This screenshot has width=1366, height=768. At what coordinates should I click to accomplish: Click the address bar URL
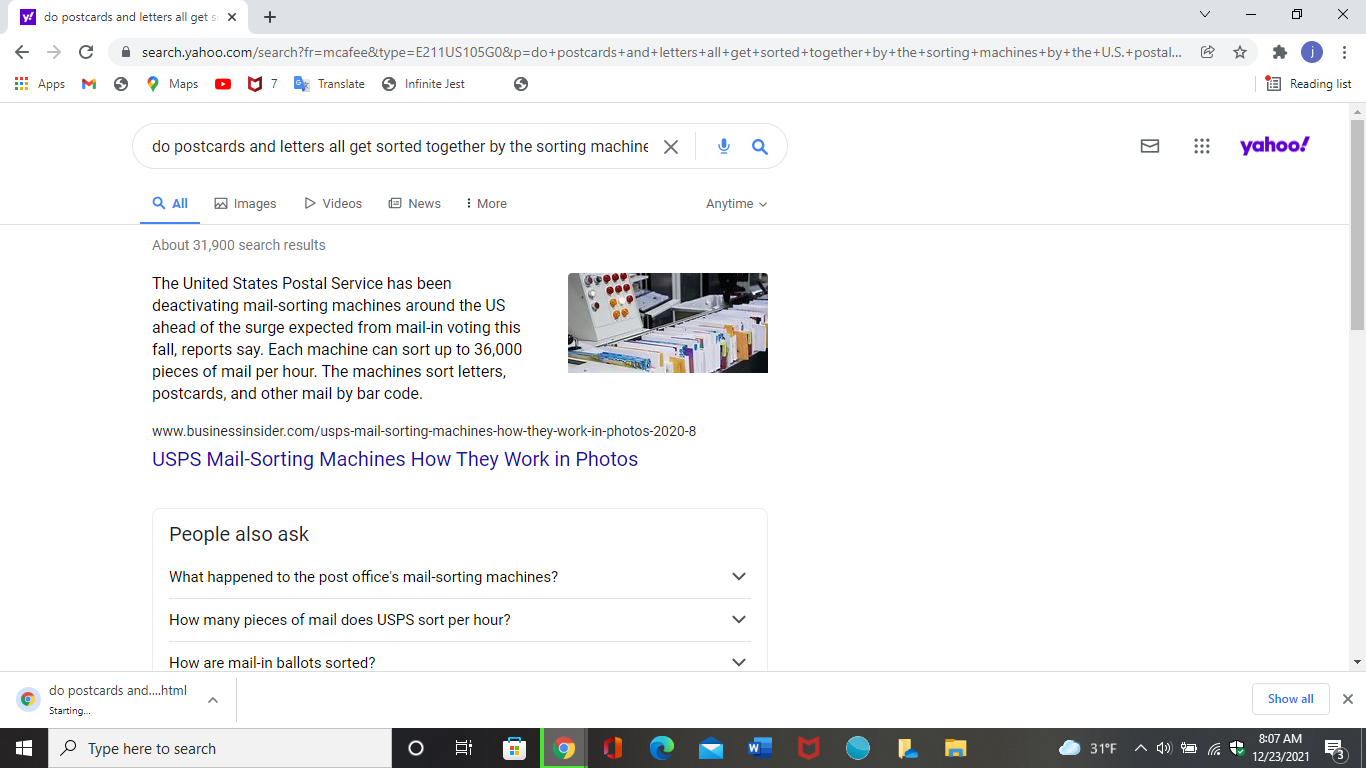coord(661,52)
